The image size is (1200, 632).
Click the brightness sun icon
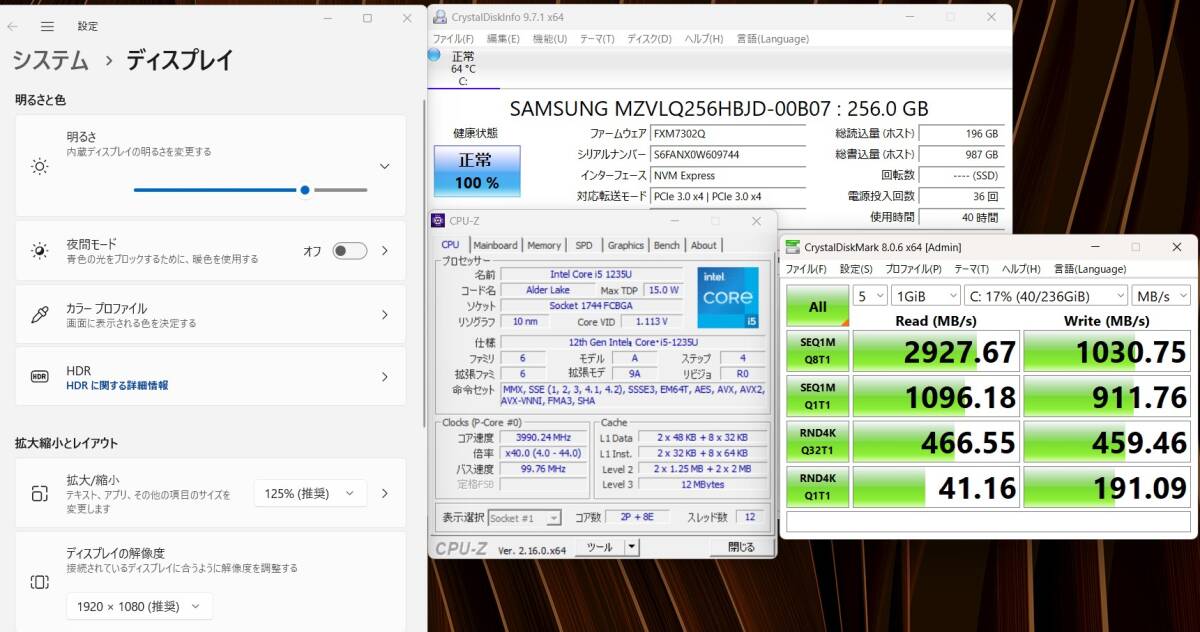point(39,166)
